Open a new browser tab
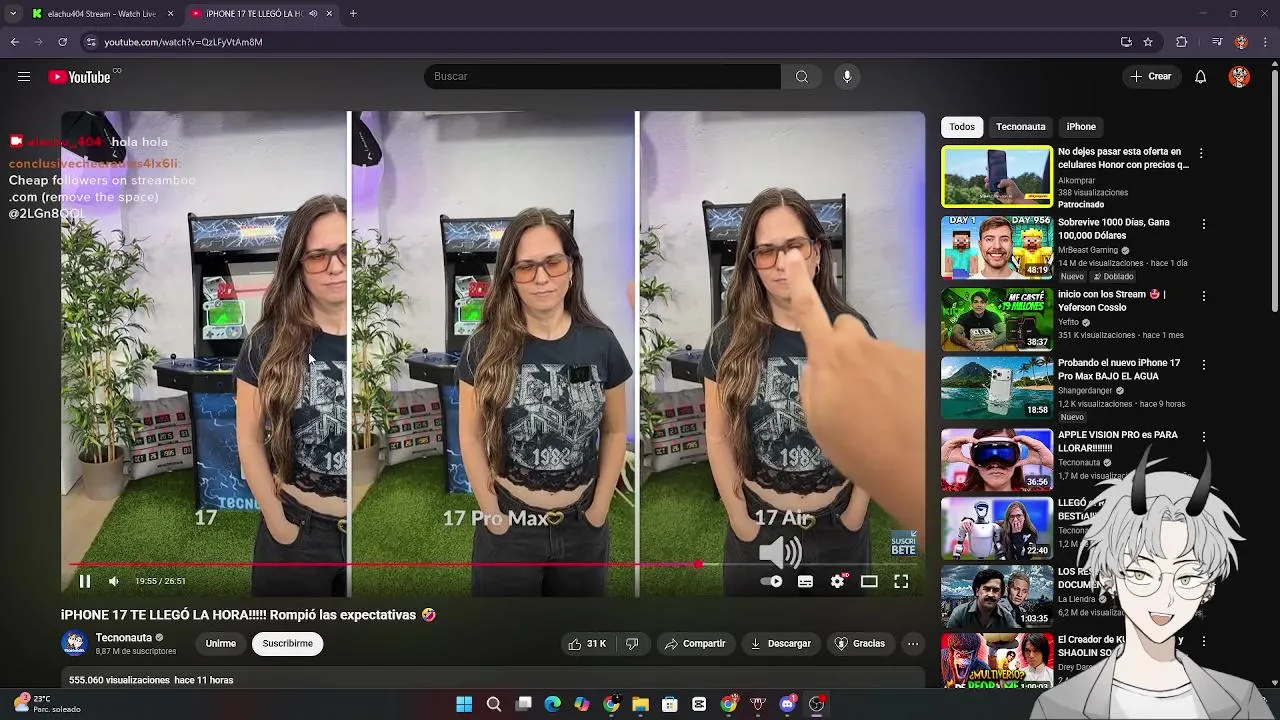This screenshot has width=1280, height=720. [x=353, y=14]
